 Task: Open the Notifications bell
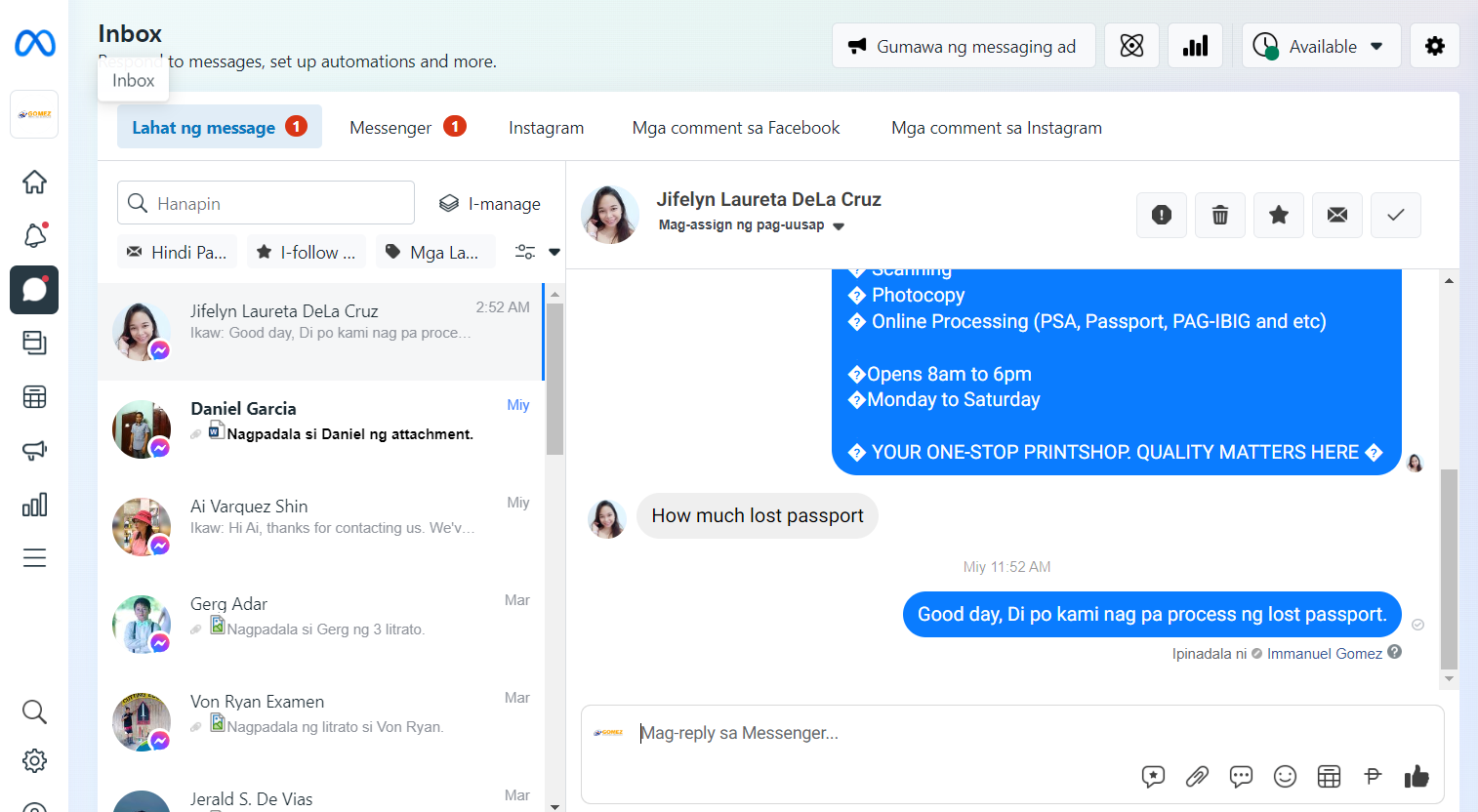[34, 235]
